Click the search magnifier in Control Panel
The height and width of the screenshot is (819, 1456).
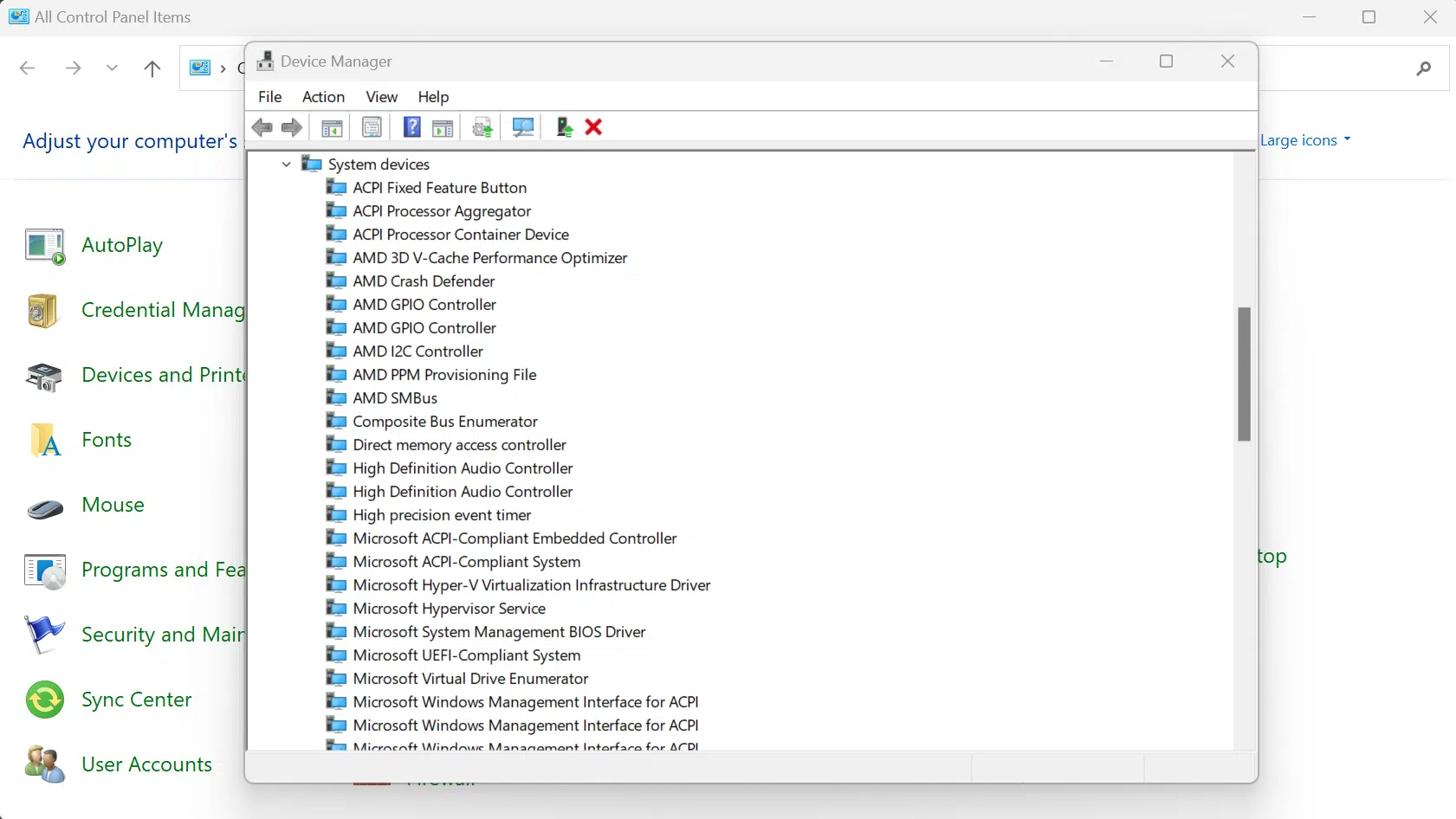coord(1423,68)
